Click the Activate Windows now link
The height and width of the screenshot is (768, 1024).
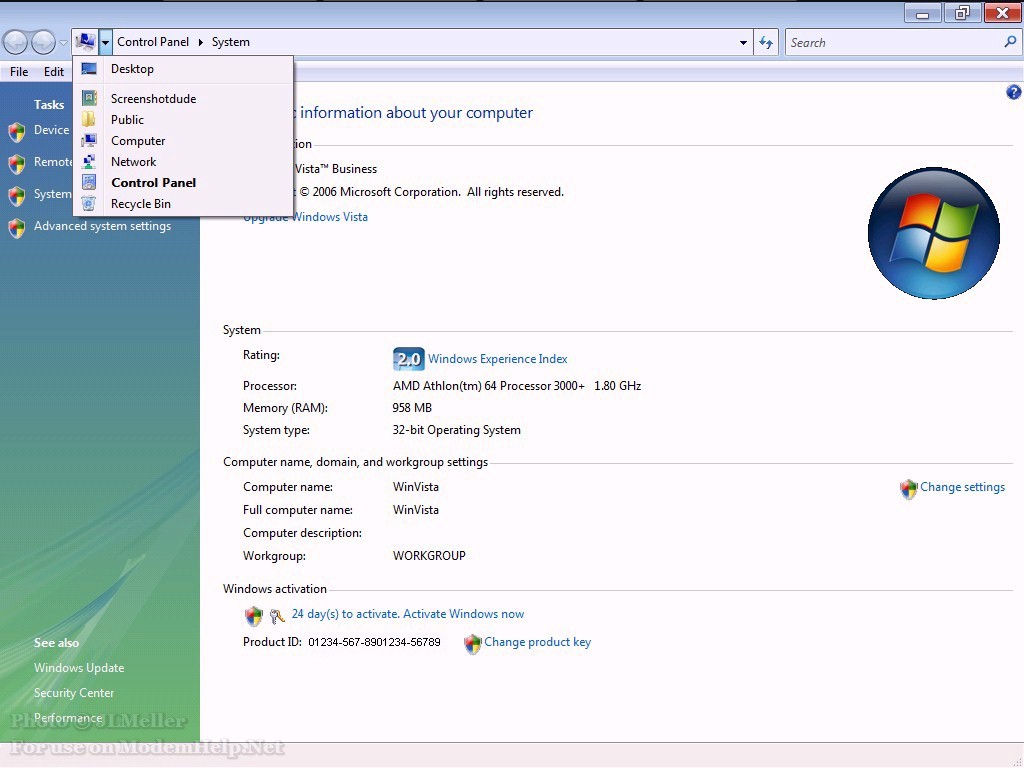coord(464,614)
